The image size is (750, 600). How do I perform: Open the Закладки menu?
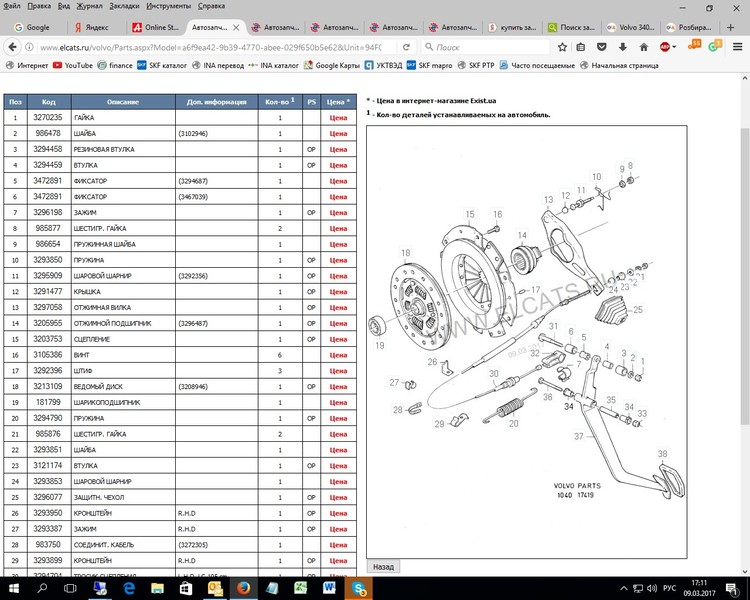[x=124, y=6]
